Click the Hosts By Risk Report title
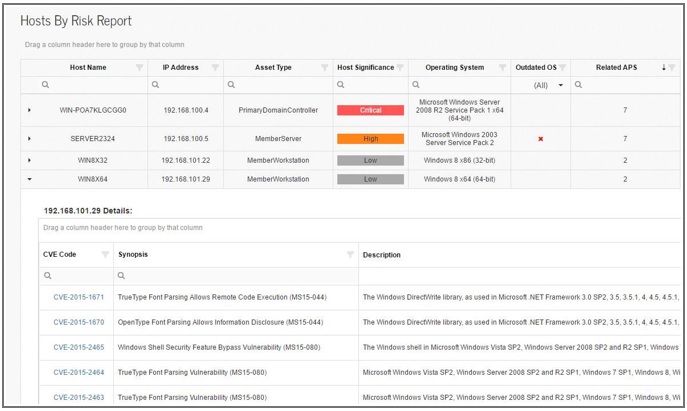 [x=76, y=21]
